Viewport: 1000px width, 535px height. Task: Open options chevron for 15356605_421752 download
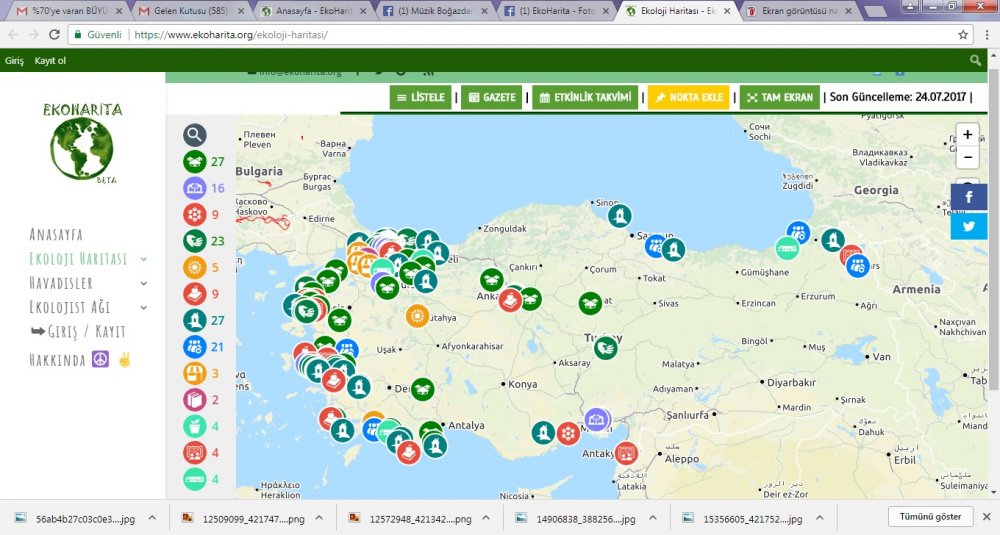point(820,518)
